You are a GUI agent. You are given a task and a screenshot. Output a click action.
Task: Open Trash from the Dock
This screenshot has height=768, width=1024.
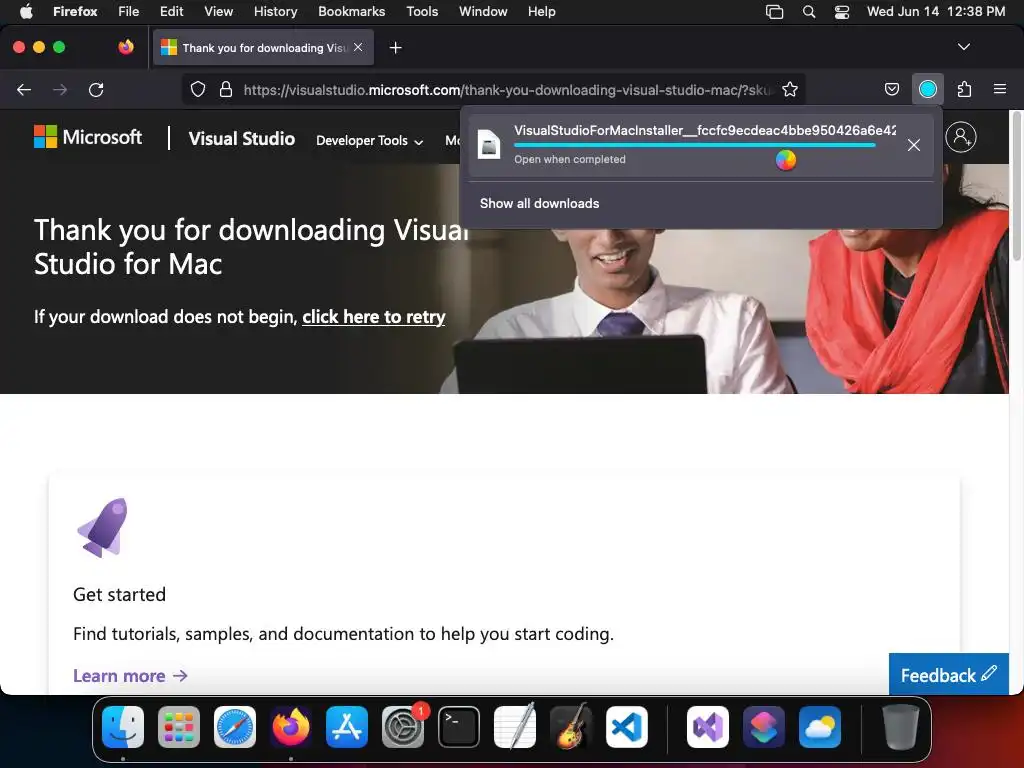[x=901, y=727]
